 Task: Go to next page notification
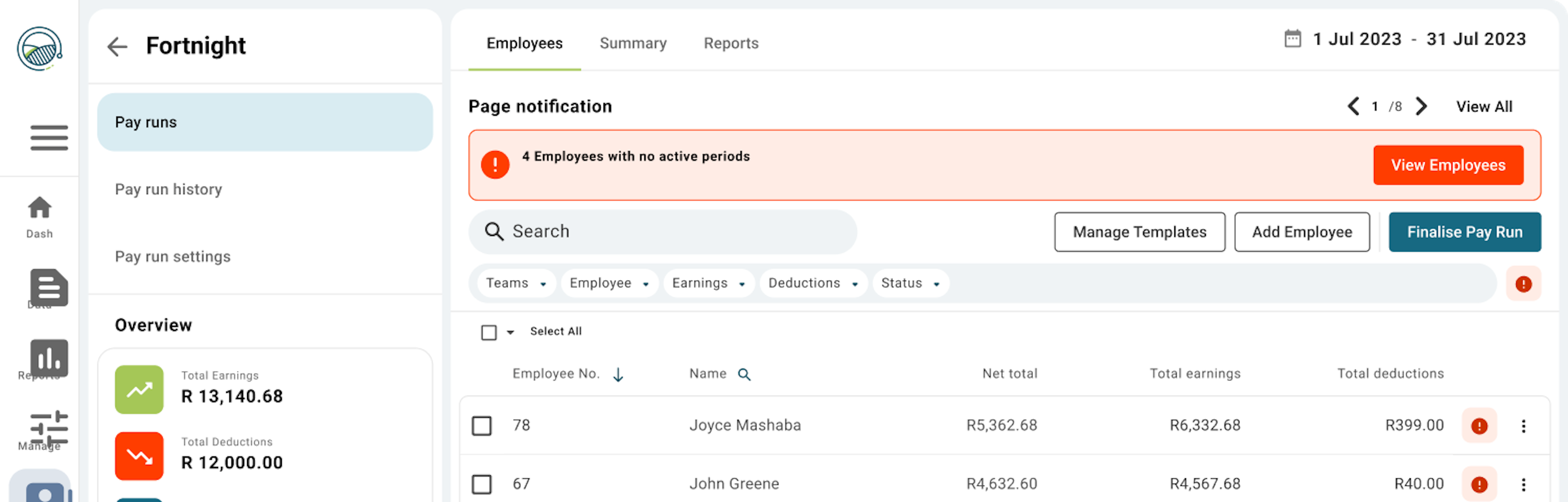pyautogui.click(x=1421, y=107)
